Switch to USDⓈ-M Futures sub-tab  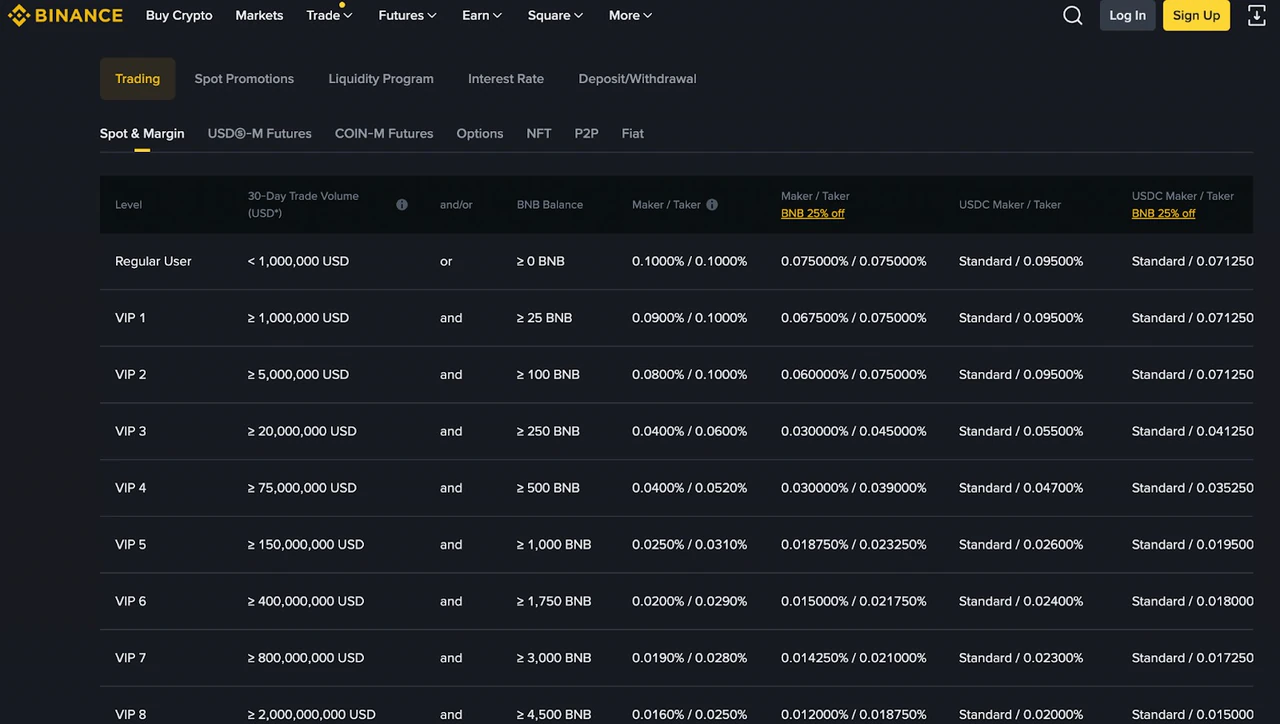(x=260, y=133)
